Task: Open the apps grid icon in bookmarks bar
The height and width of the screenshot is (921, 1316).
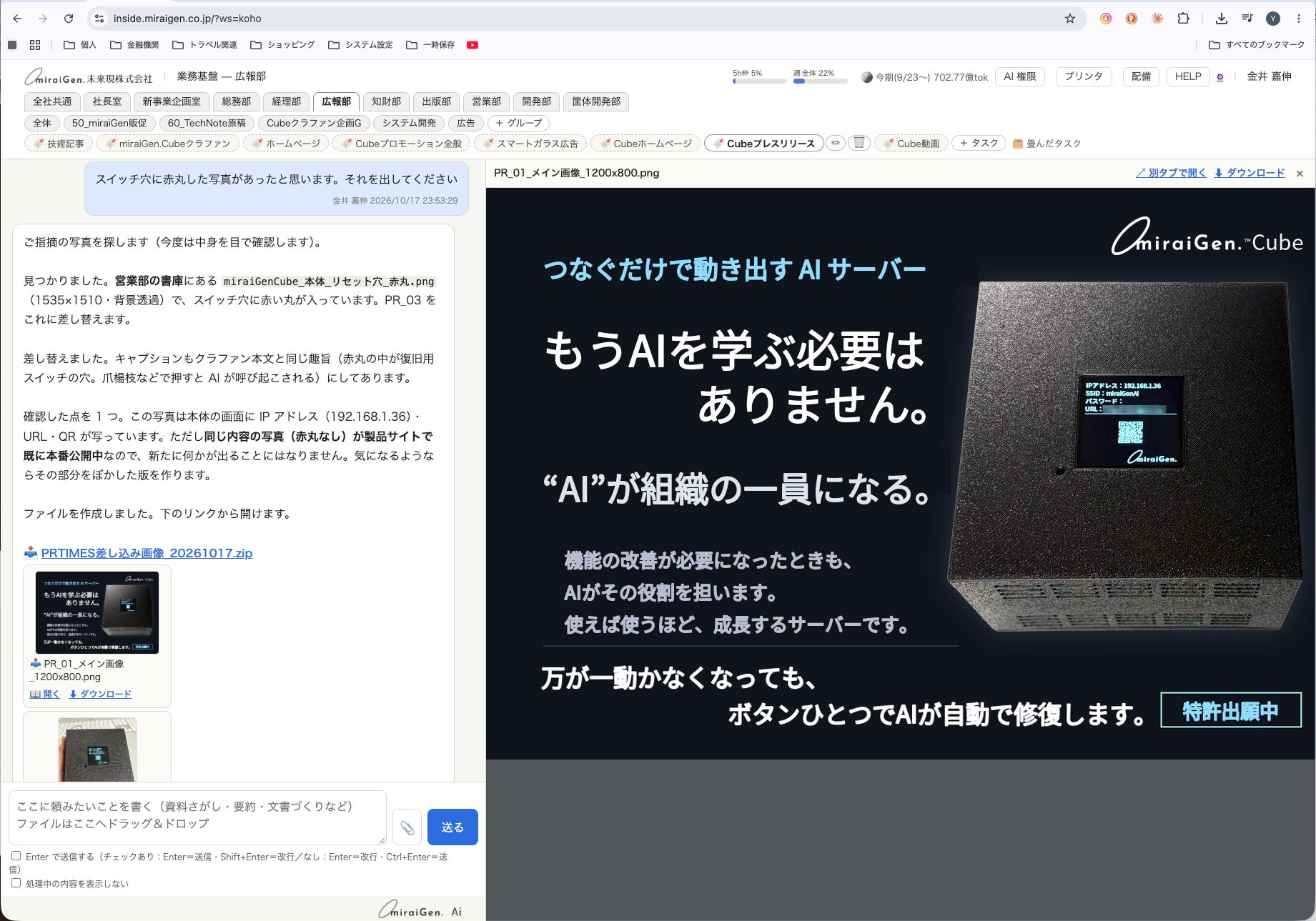Action: (x=34, y=45)
